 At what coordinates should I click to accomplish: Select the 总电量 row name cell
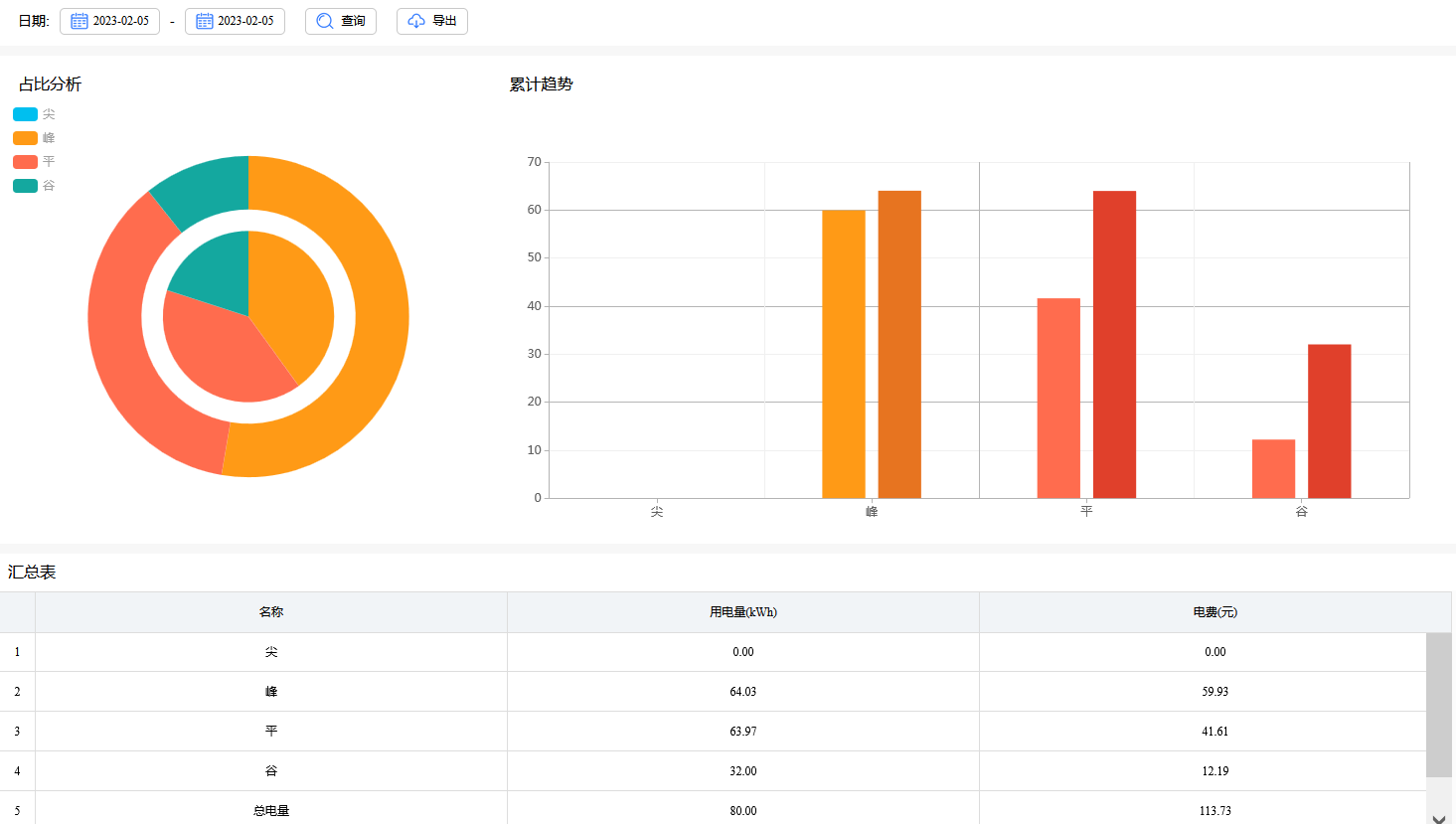[271, 809]
